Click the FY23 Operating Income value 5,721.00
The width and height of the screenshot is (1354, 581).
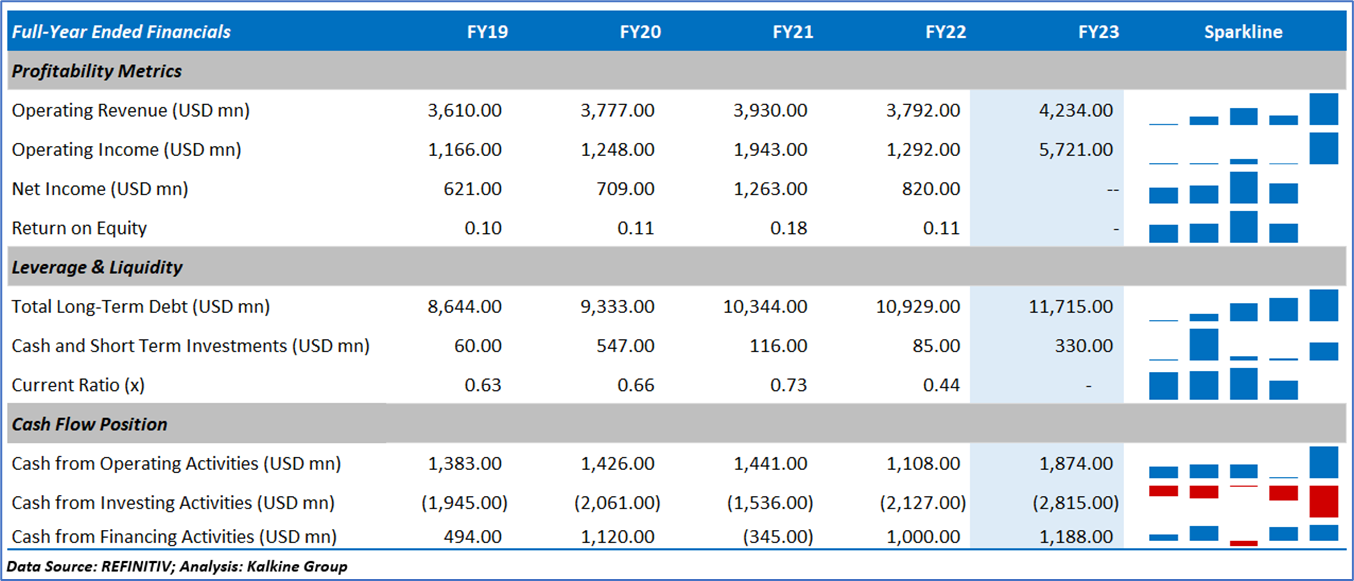1076,150
